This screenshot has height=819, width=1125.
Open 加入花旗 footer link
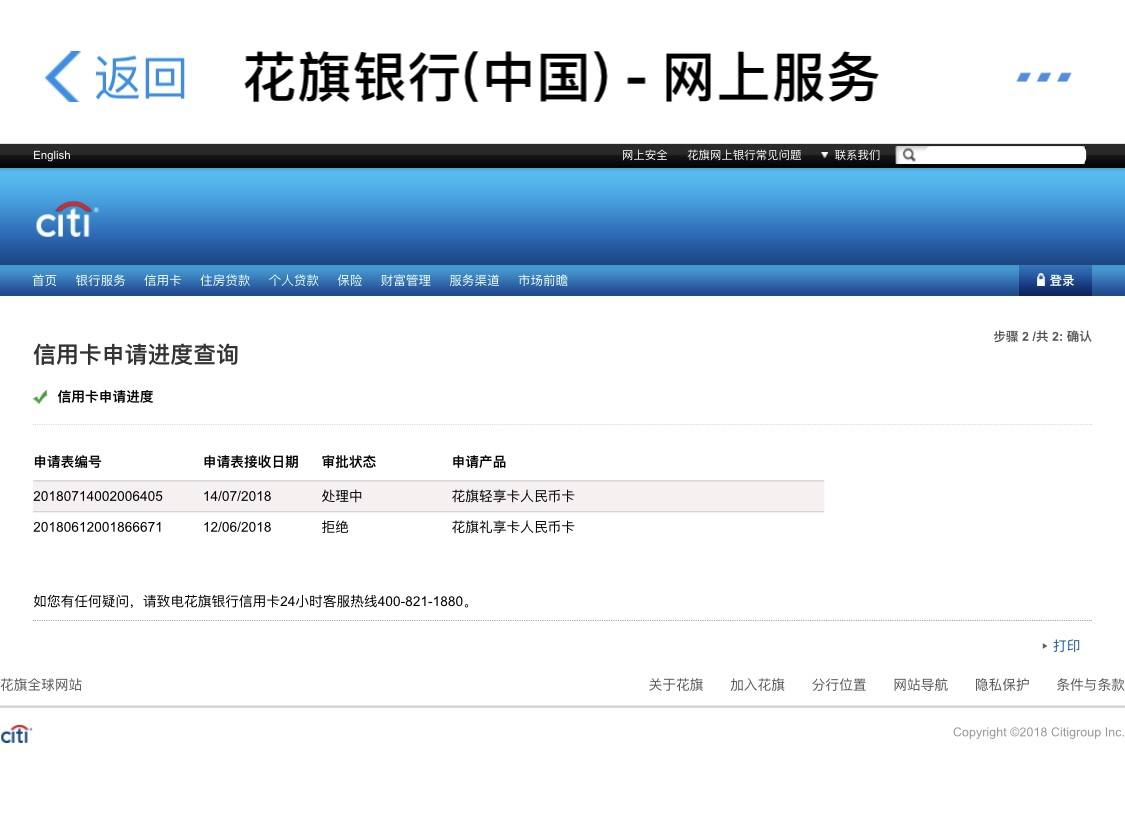click(758, 685)
